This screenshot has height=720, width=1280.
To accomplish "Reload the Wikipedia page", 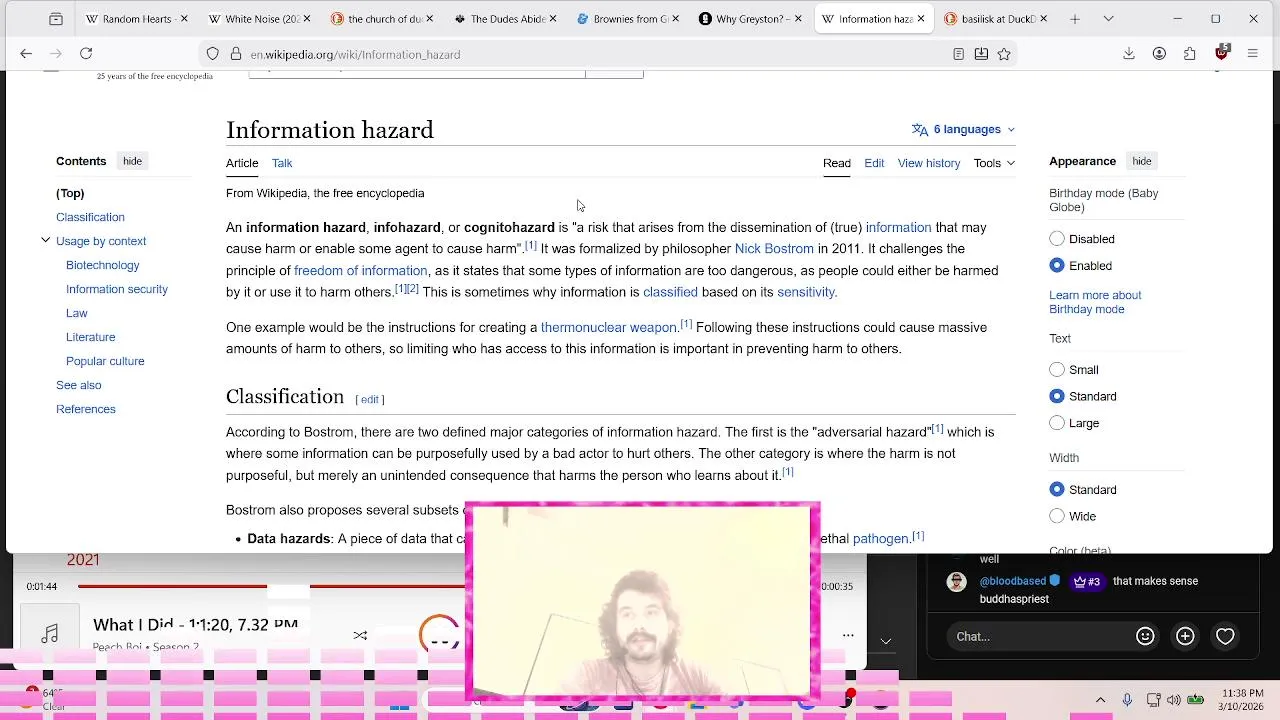I will pos(86,54).
